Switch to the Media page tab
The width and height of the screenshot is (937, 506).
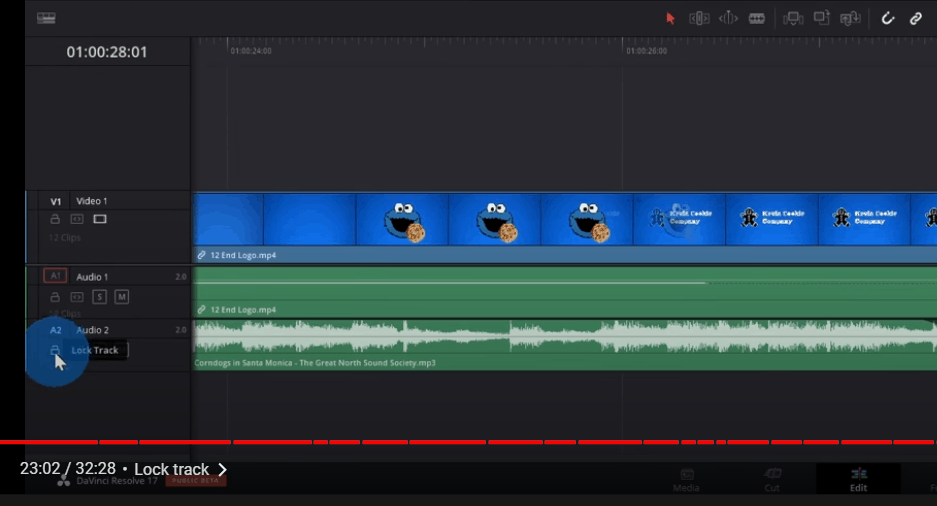685,480
